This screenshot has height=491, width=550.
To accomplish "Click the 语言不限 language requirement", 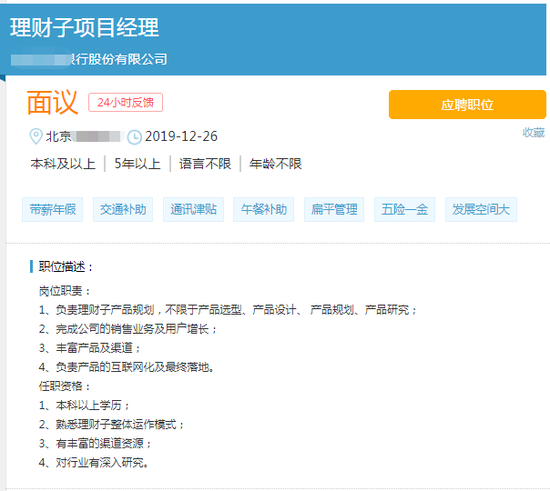I will click(x=205, y=164).
